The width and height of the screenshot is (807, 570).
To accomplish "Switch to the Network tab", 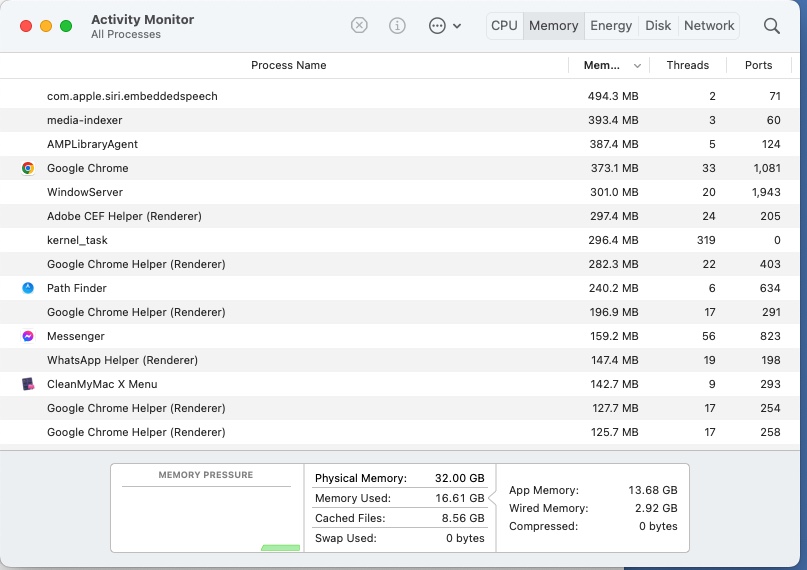I will click(x=709, y=26).
